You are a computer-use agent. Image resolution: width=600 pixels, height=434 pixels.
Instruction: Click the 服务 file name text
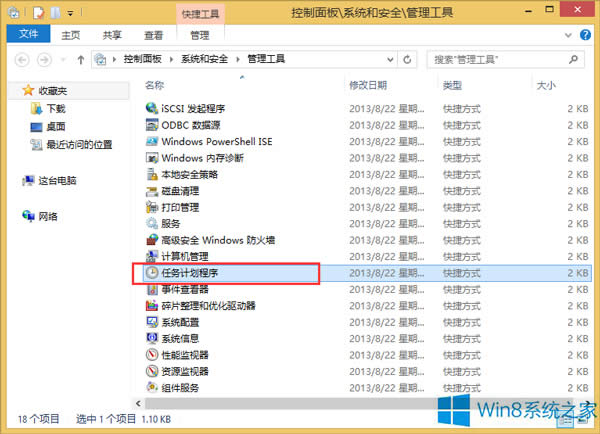coord(171,224)
